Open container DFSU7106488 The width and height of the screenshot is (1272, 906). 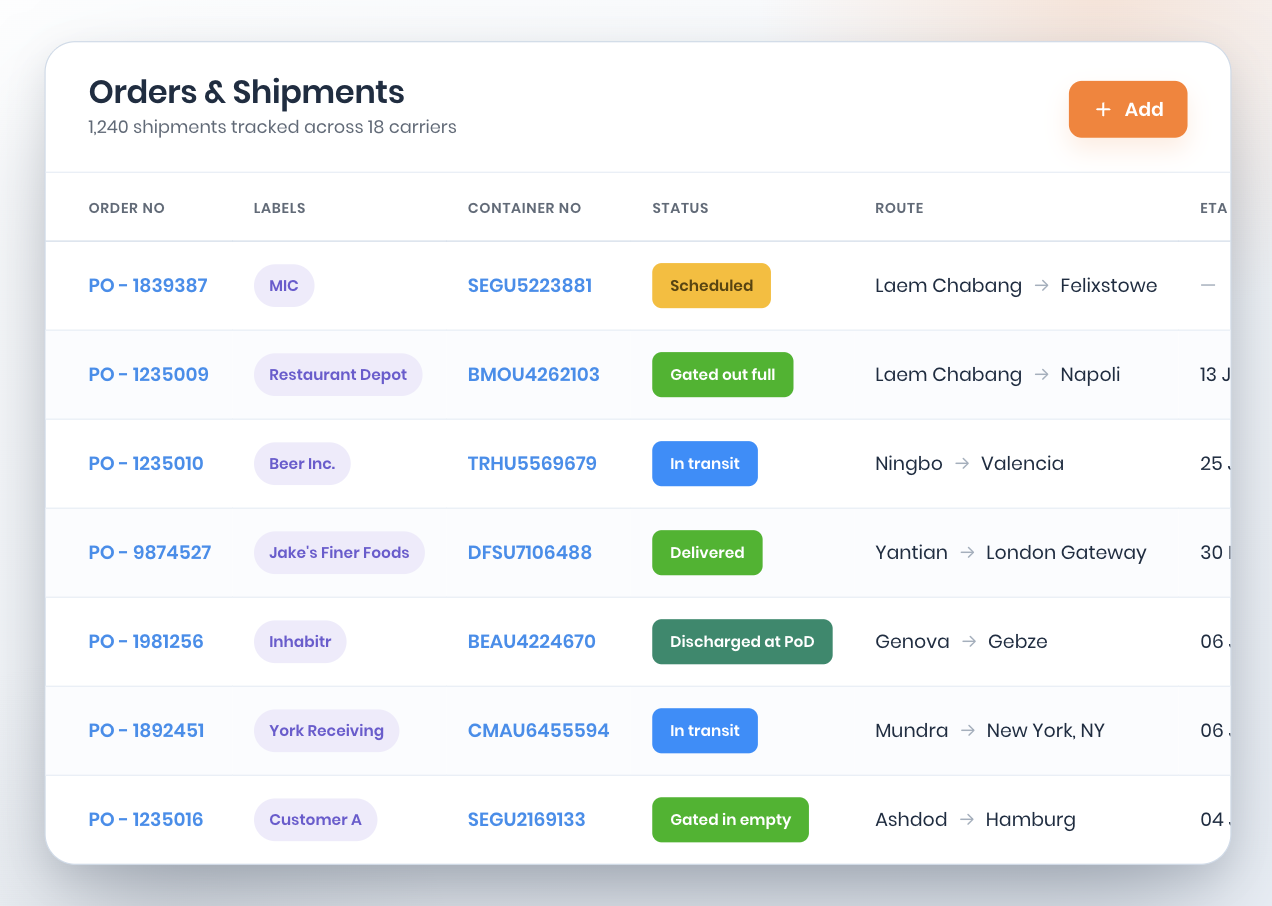pyautogui.click(x=530, y=553)
